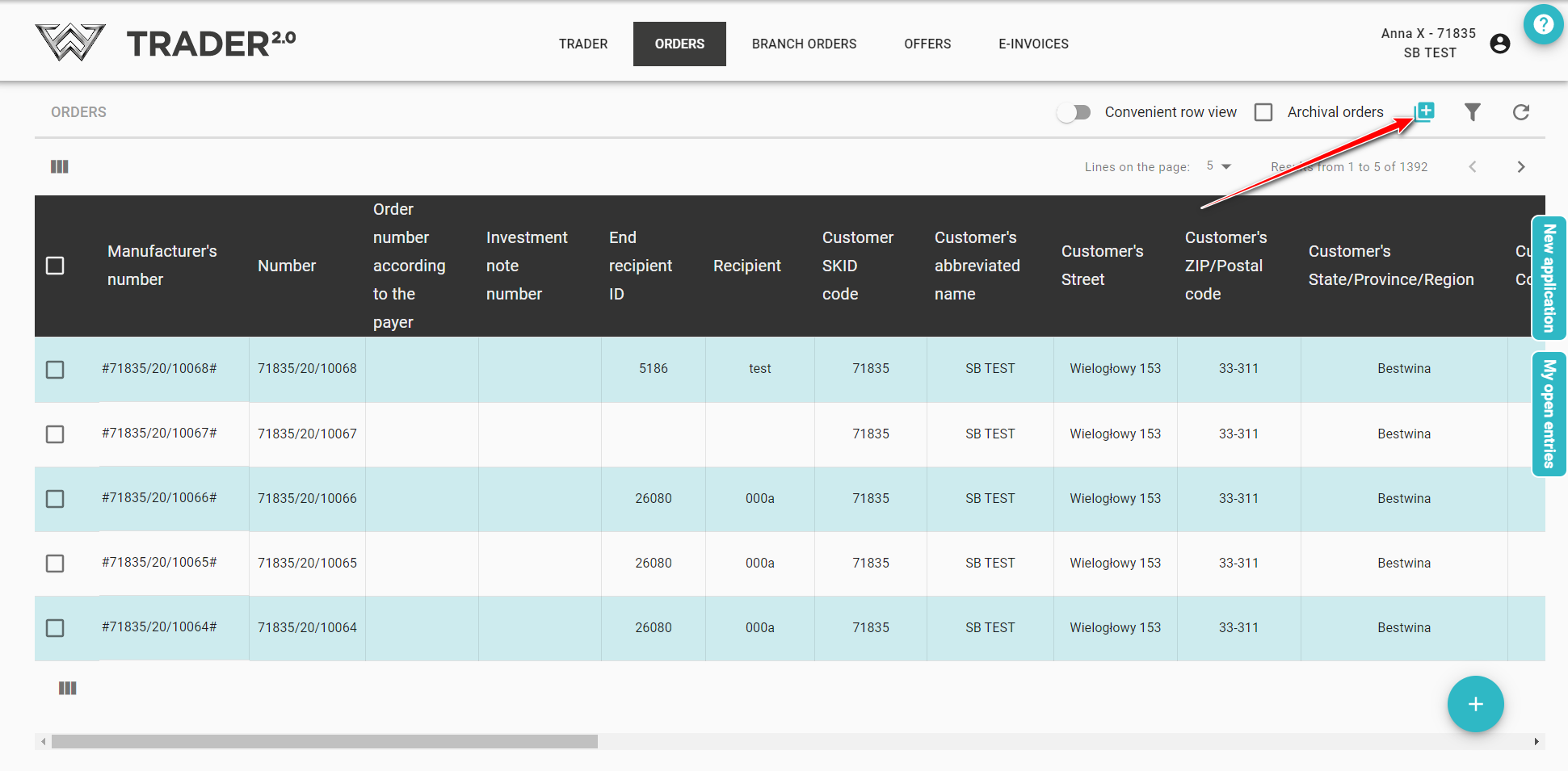Switch to the Branch Orders tab
This screenshot has width=1568, height=771.
pyautogui.click(x=804, y=44)
